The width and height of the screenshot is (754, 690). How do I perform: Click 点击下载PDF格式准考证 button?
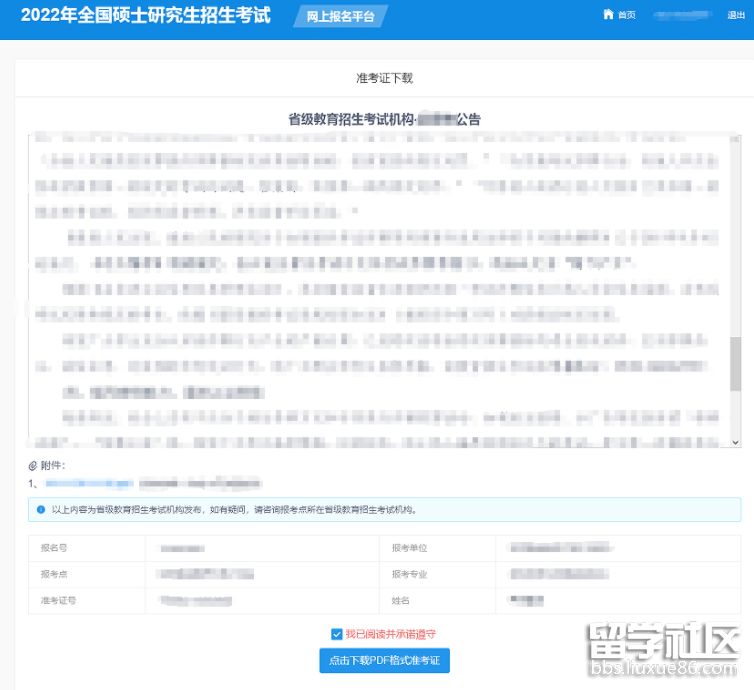pos(384,661)
